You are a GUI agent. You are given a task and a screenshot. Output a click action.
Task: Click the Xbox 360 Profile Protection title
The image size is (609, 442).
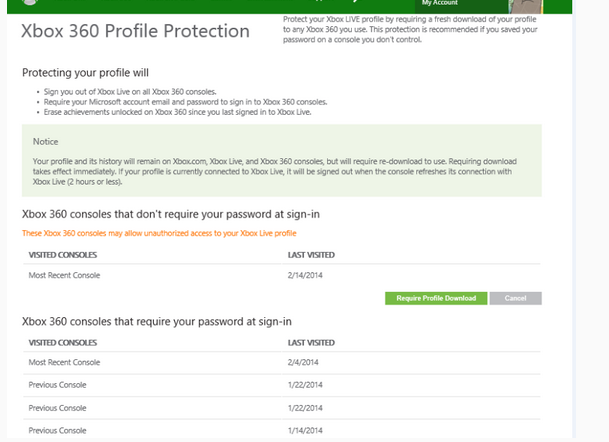(135, 31)
